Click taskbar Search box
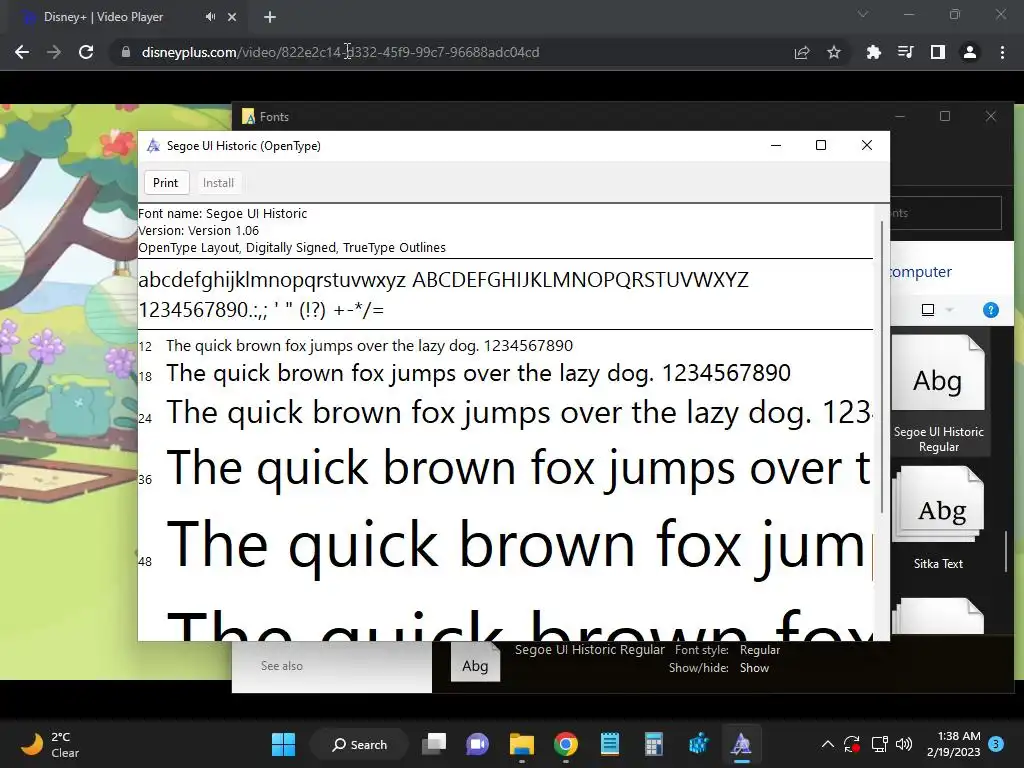 [x=360, y=744]
